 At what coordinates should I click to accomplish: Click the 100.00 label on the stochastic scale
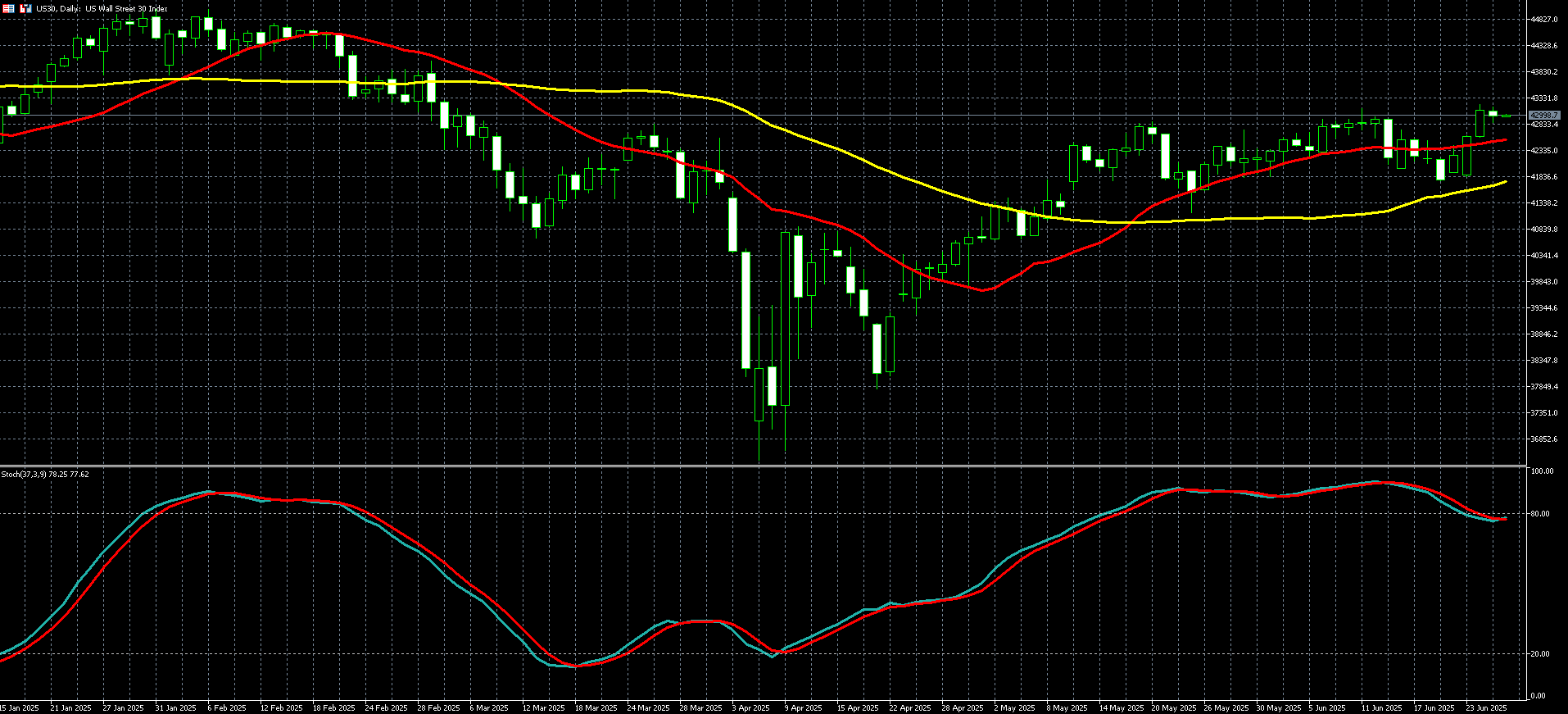pyautogui.click(x=1542, y=471)
